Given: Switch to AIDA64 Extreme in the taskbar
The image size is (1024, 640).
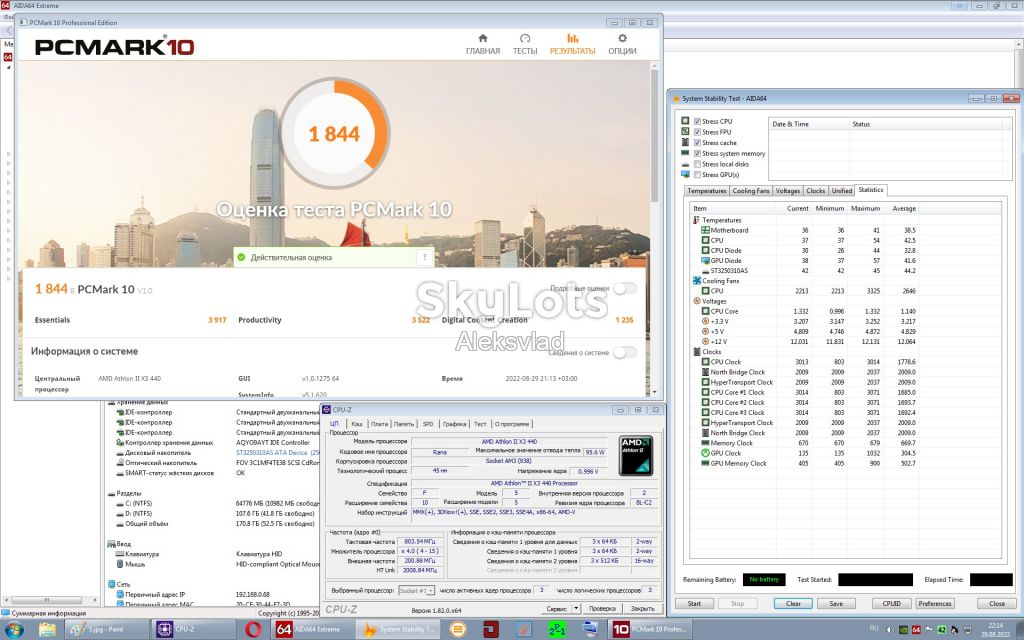Looking at the screenshot, I should 312,630.
